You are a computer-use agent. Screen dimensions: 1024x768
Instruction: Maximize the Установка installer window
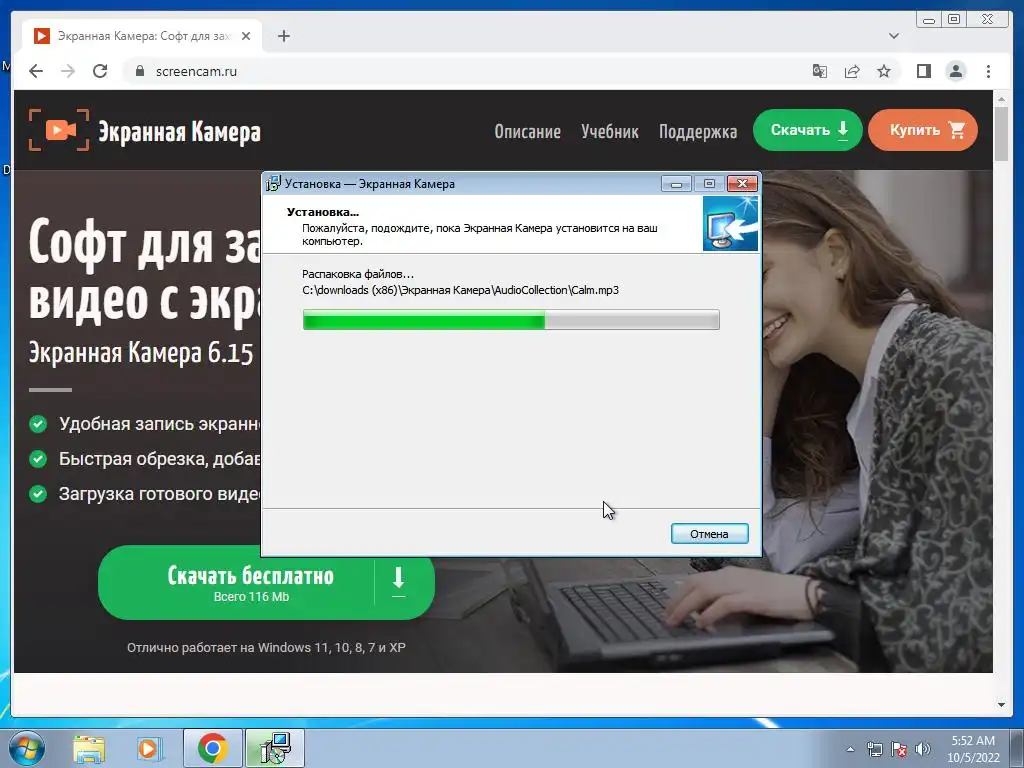pos(709,184)
